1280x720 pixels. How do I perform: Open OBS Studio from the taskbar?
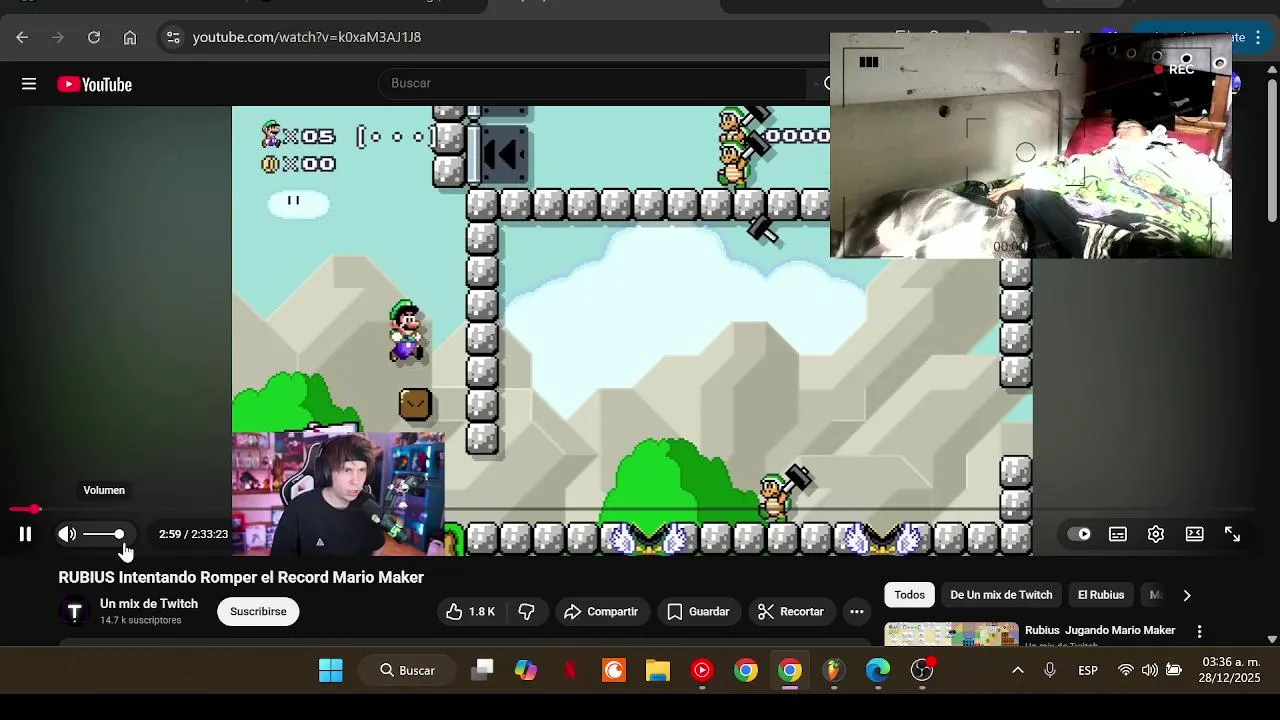922,670
